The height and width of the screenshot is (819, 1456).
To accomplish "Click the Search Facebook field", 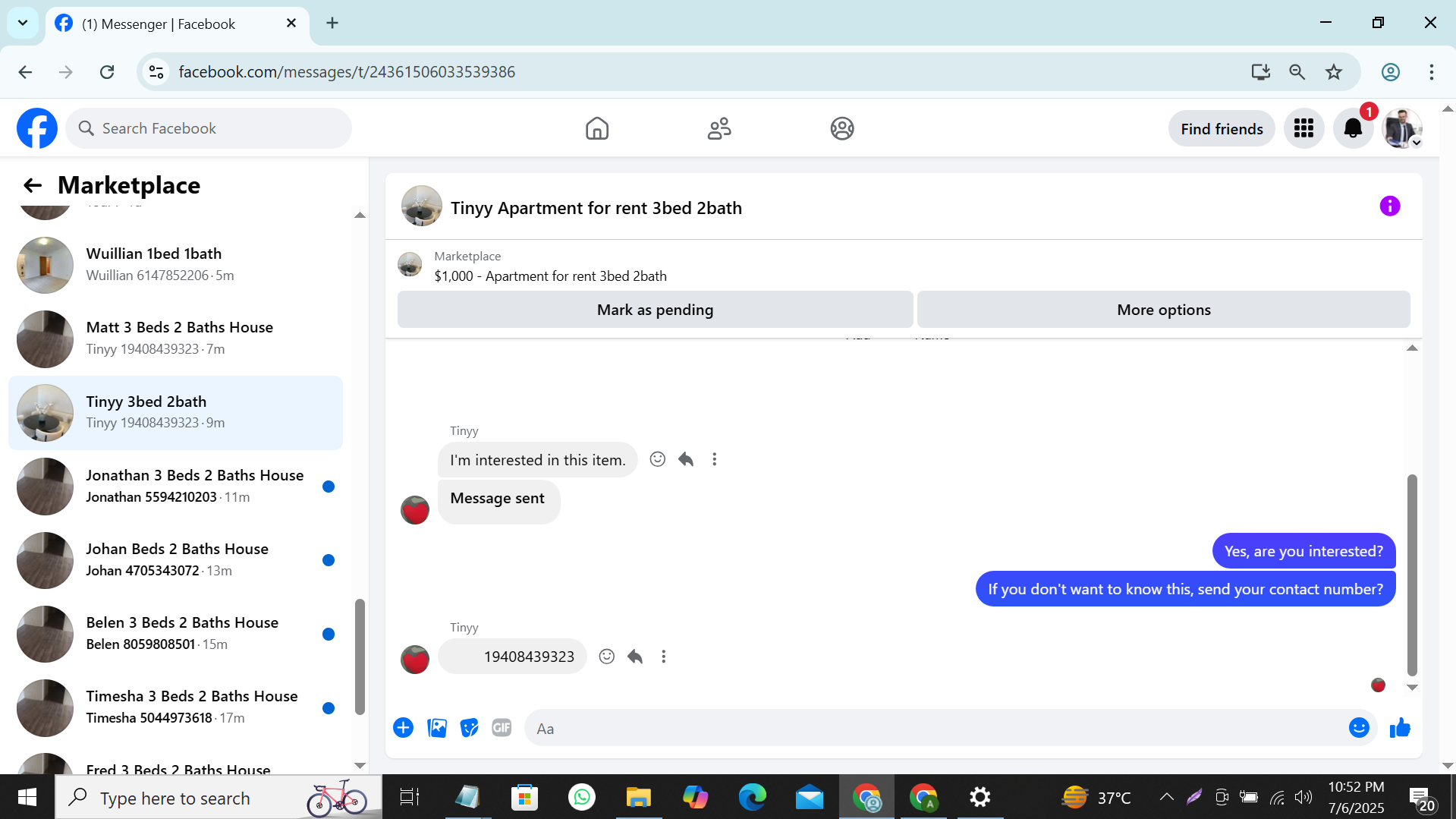I will tap(209, 128).
